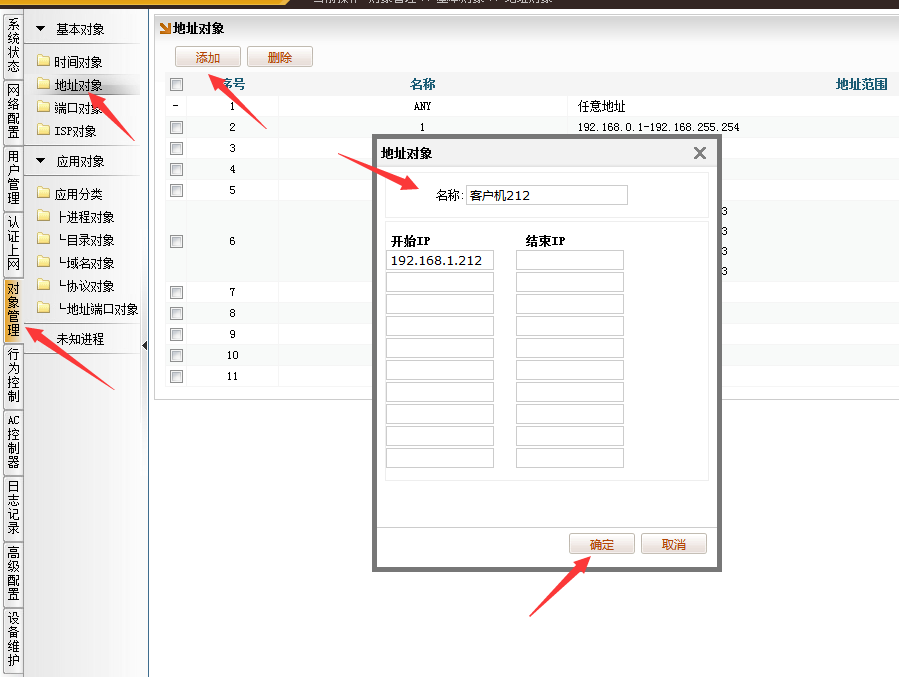This screenshot has width=899, height=677.
Task: Collapse the 应用对象 section
Action: coord(40,161)
